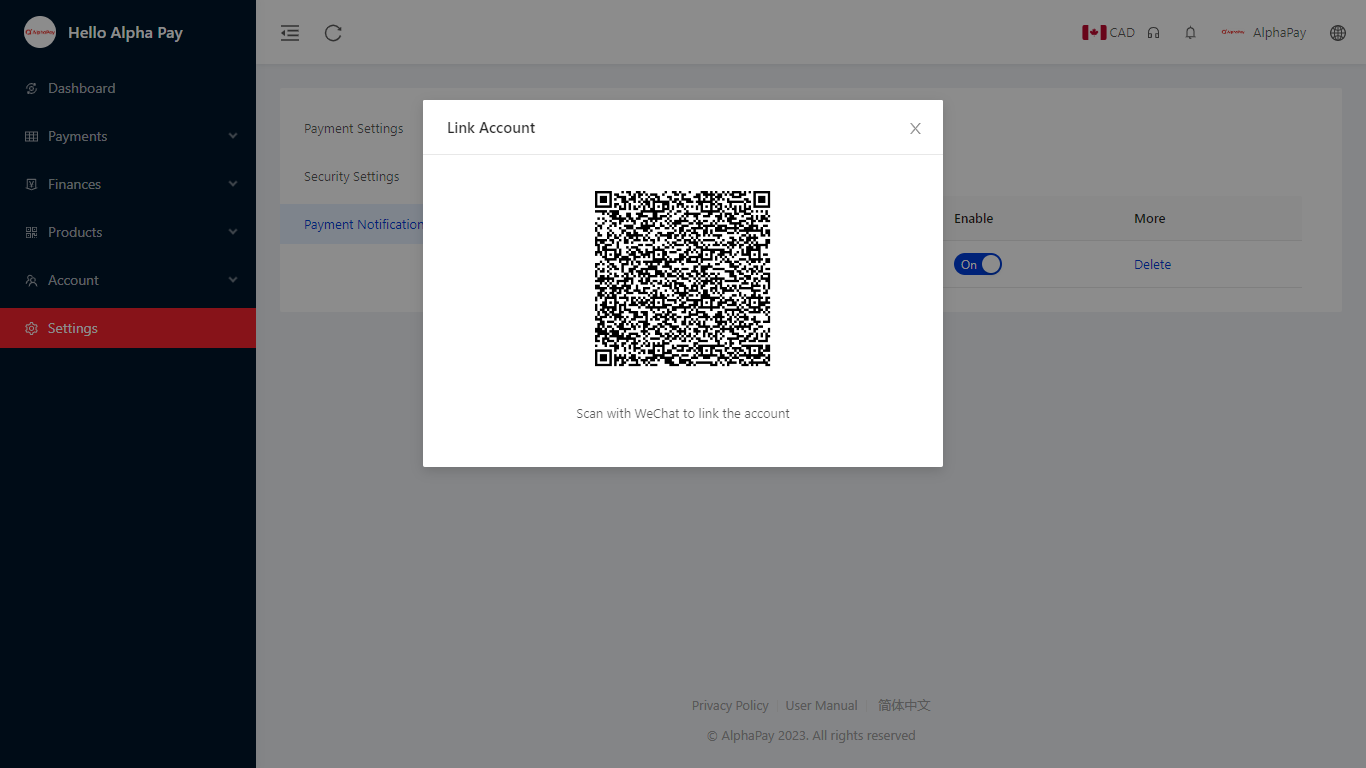The width and height of the screenshot is (1366, 768).
Task: Collapse the sidebar menu icon
Action: [x=290, y=33]
